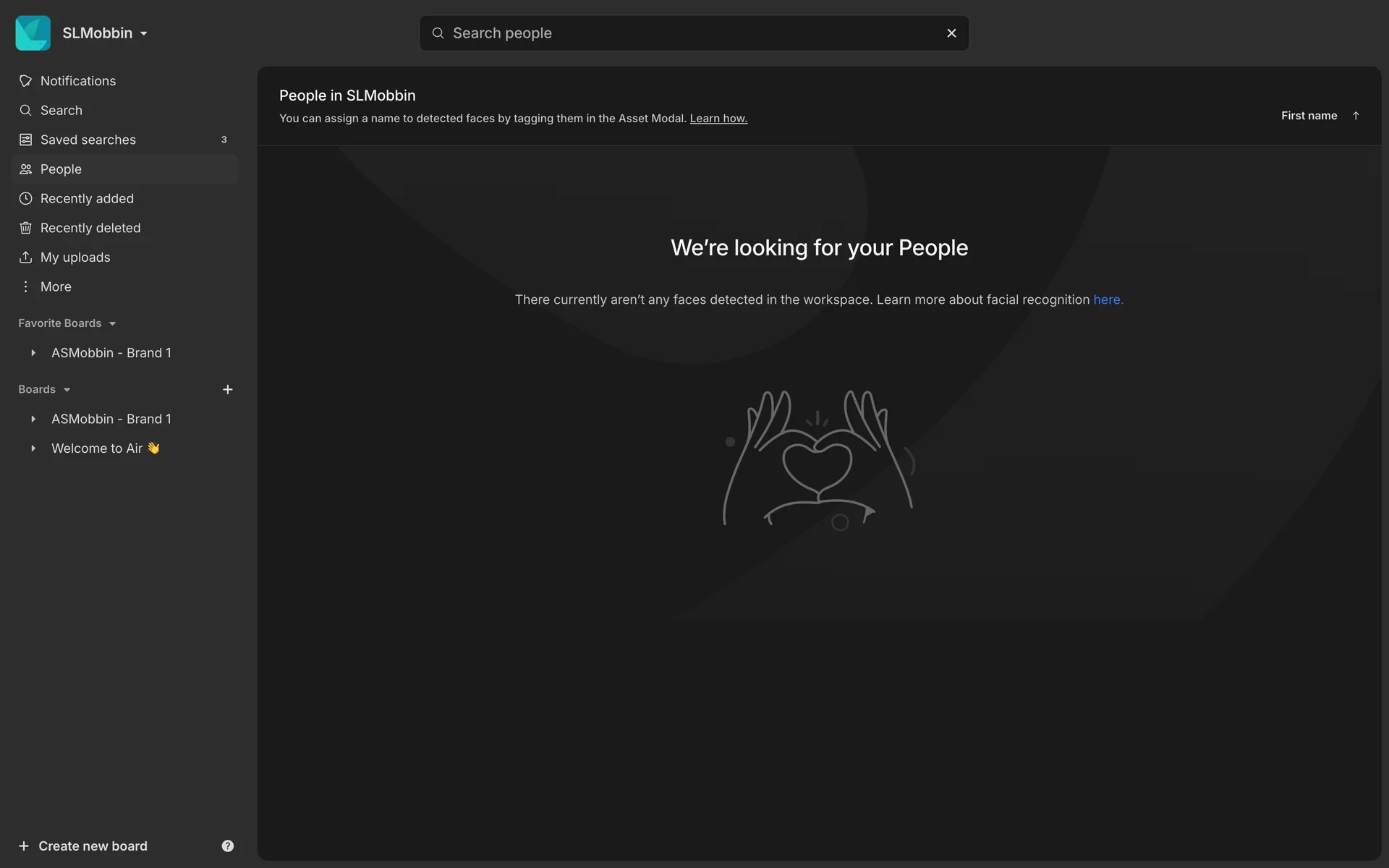Focus the Search people input field
Viewport: 1389px width, 868px height.
pyautogui.click(x=687, y=33)
